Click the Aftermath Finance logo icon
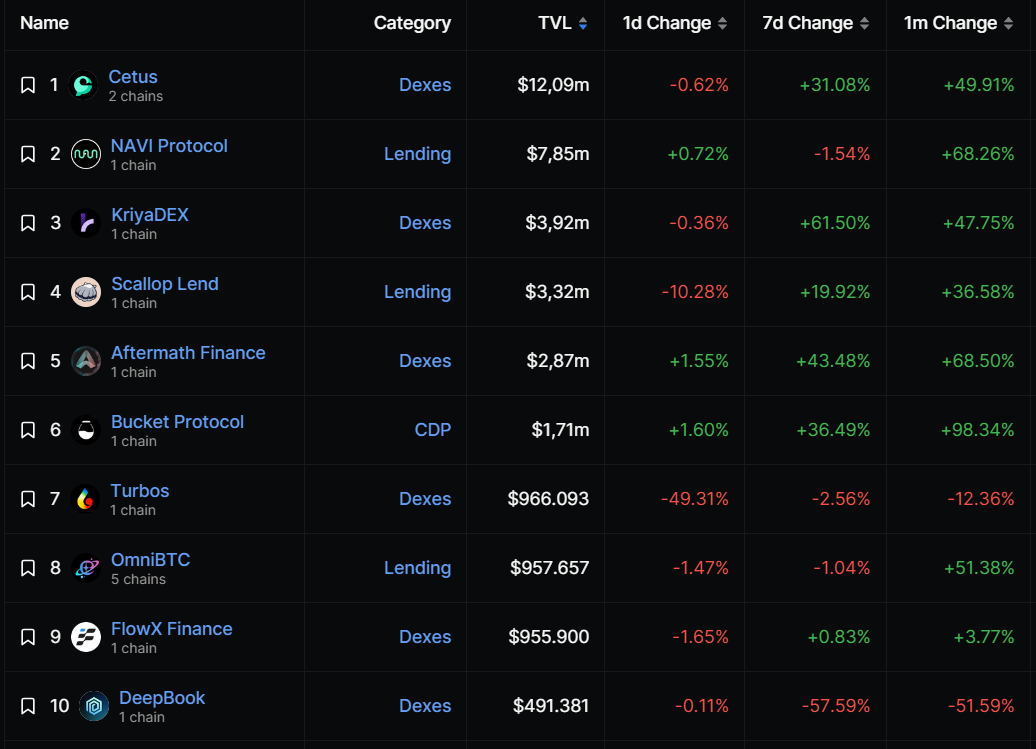The image size is (1036, 749). (86, 361)
